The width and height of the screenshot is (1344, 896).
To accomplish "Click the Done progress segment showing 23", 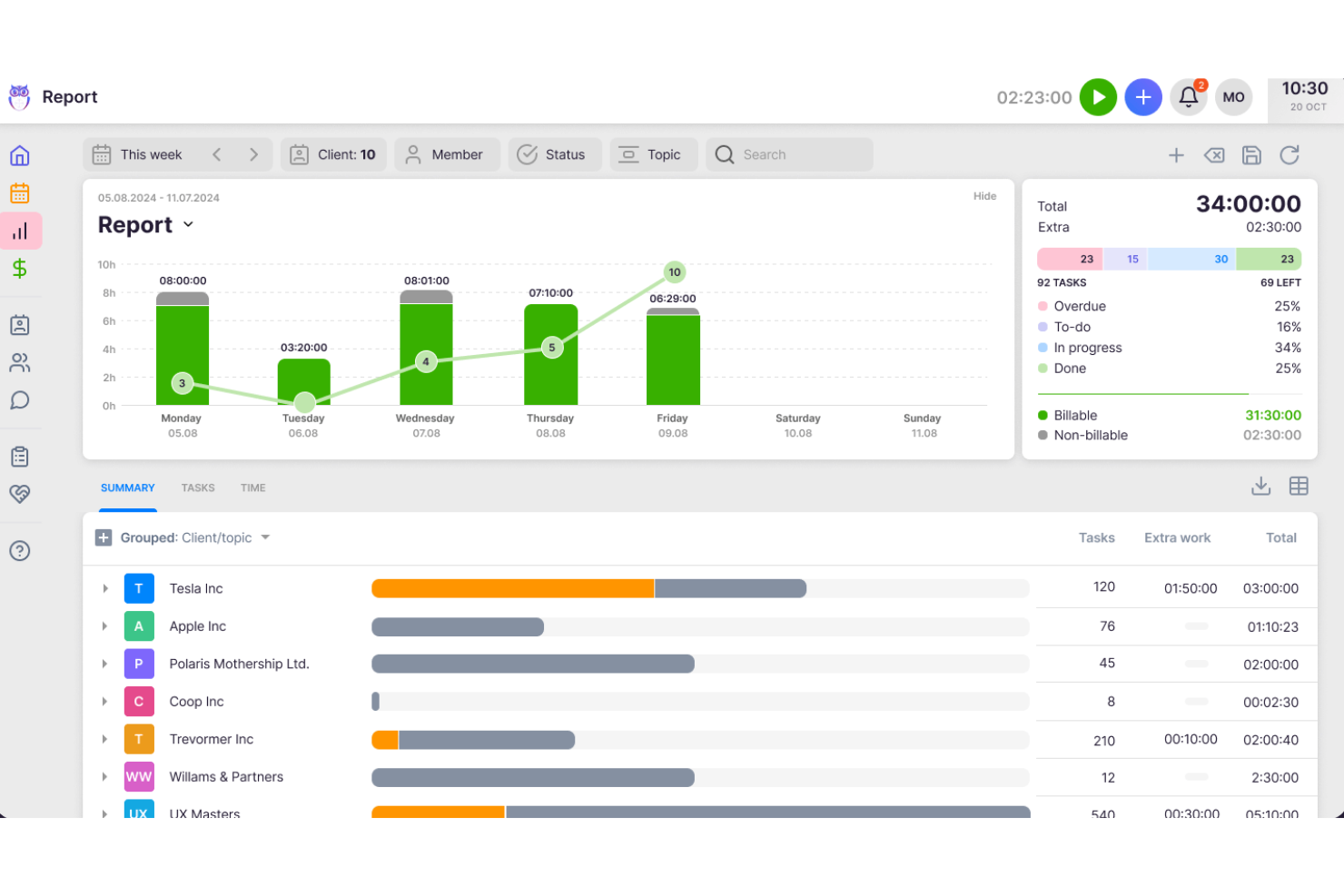I will [1269, 259].
